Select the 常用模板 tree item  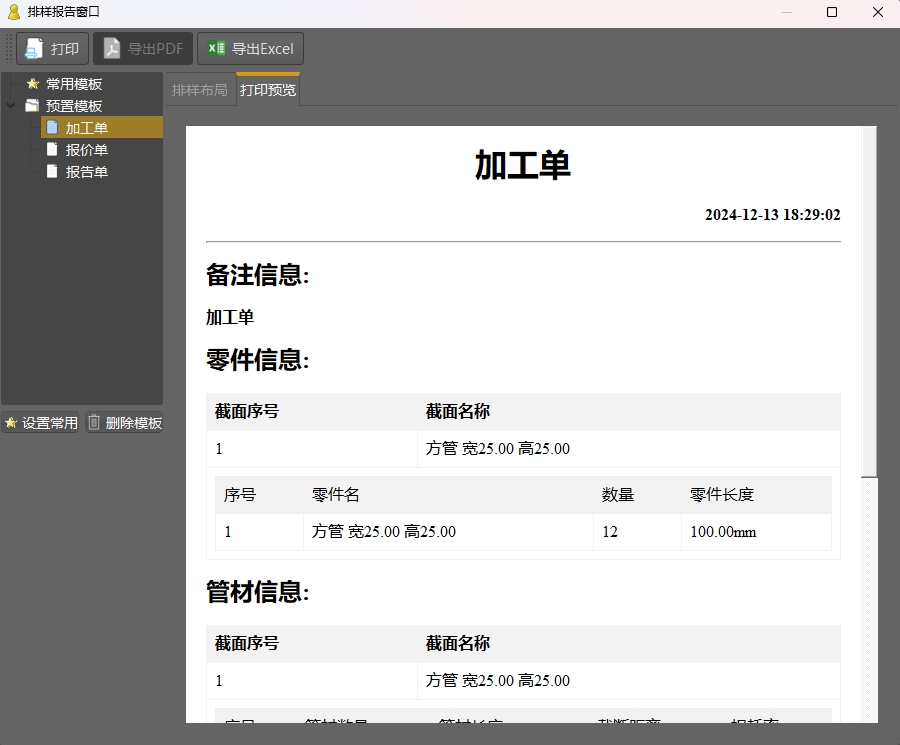coord(74,84)
